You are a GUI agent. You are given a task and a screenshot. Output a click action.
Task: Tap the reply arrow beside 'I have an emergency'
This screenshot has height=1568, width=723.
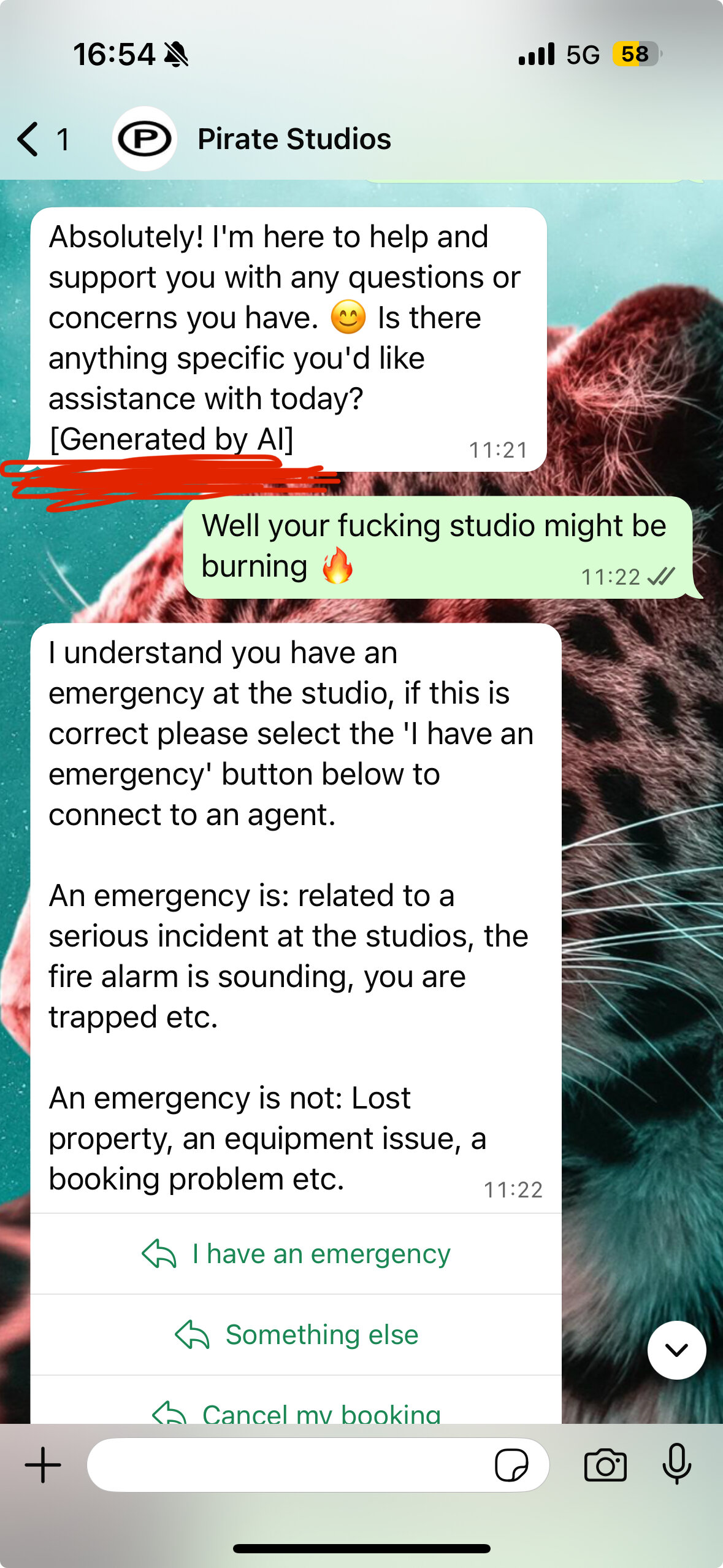[x=159, y=1254]
